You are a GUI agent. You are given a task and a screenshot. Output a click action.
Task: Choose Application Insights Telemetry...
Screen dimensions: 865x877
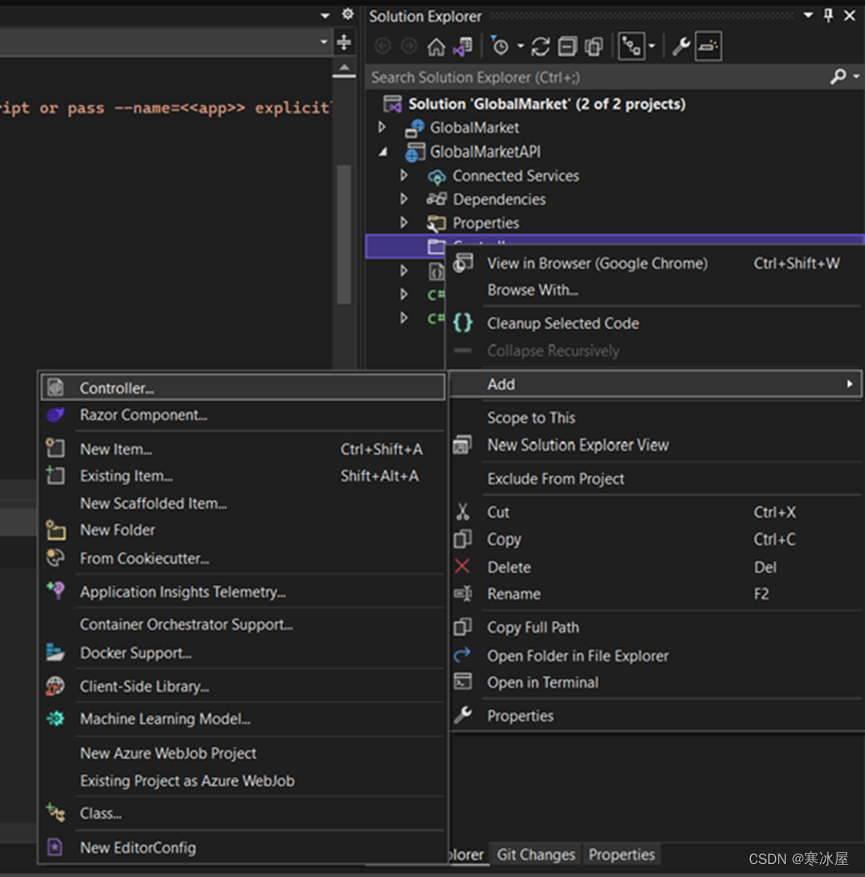click(243, 592)
